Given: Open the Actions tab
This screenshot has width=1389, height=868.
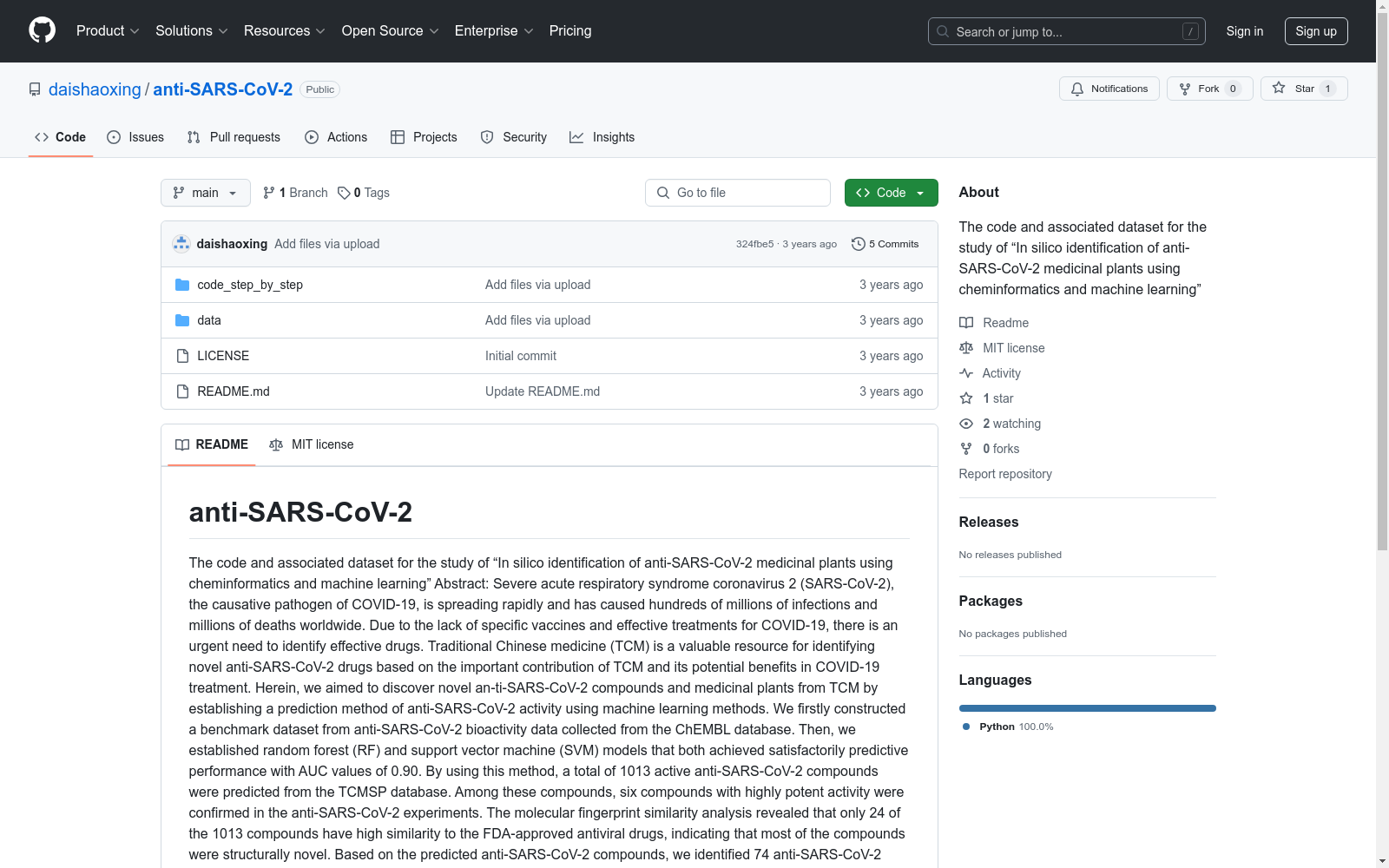Looking at the screenshot, I should pos(336,137).
